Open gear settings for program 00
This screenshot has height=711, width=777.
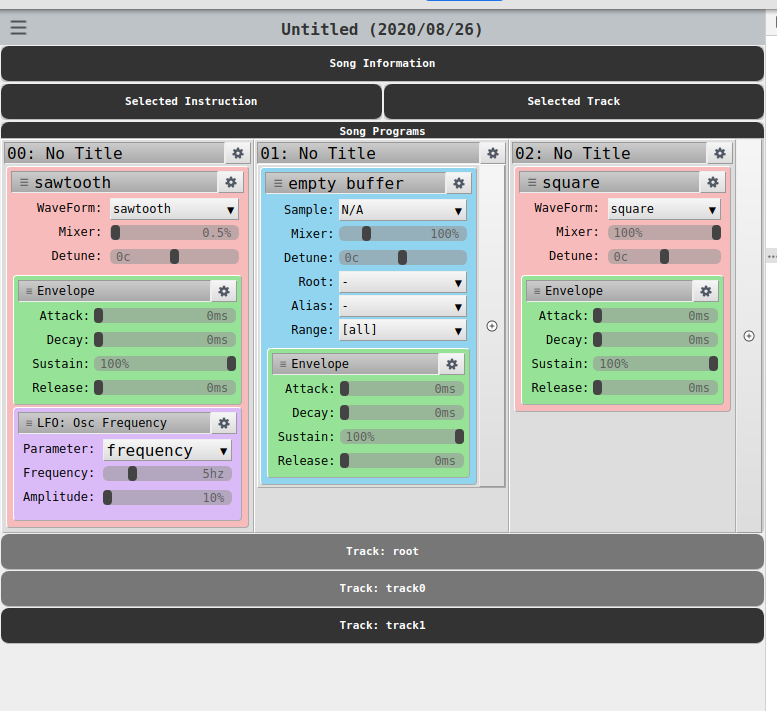coord(238,153)
